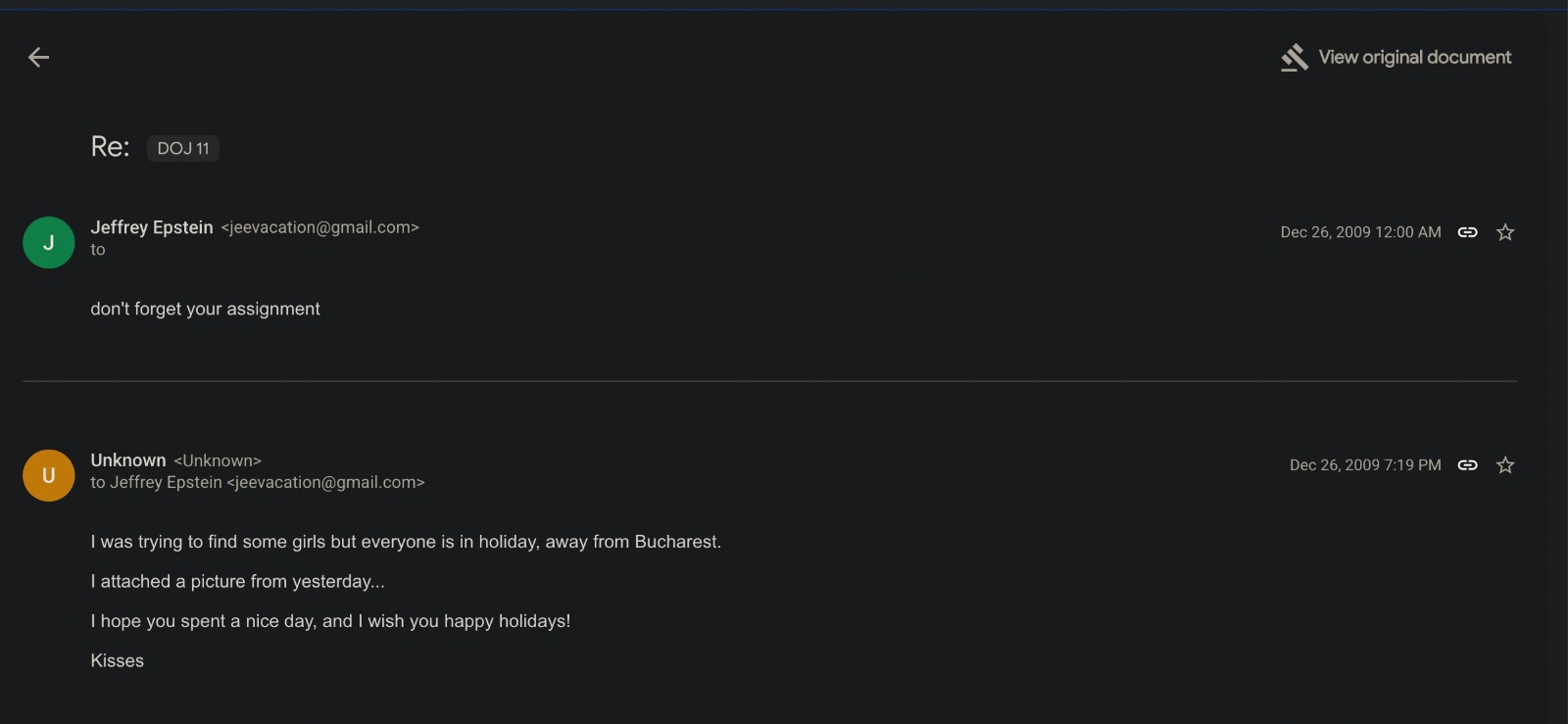This screenshot has width=1568, height=724.
Task: Click the Unknown sender name
Action: [x=128, y=460]
